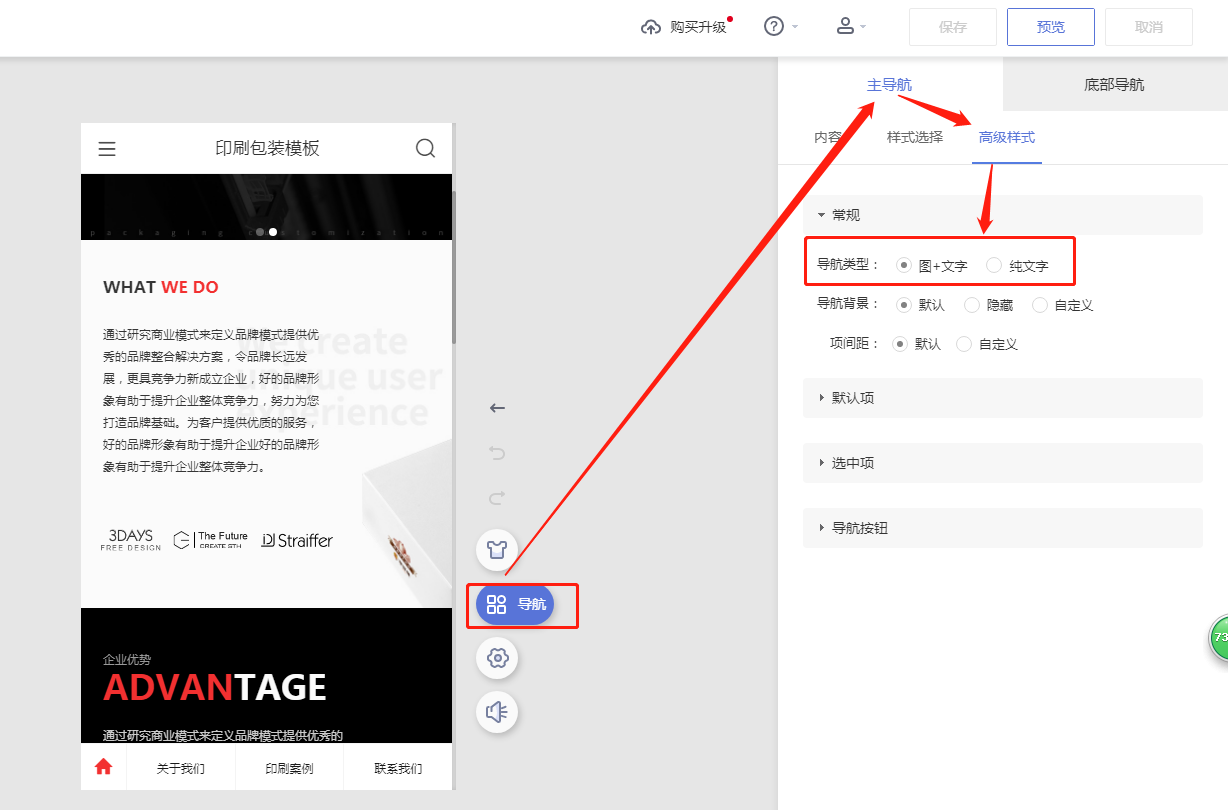Tap 印刷案例 in bottom navigation
The height and width of the screenshot is (810, 1228).
[289, 769]
